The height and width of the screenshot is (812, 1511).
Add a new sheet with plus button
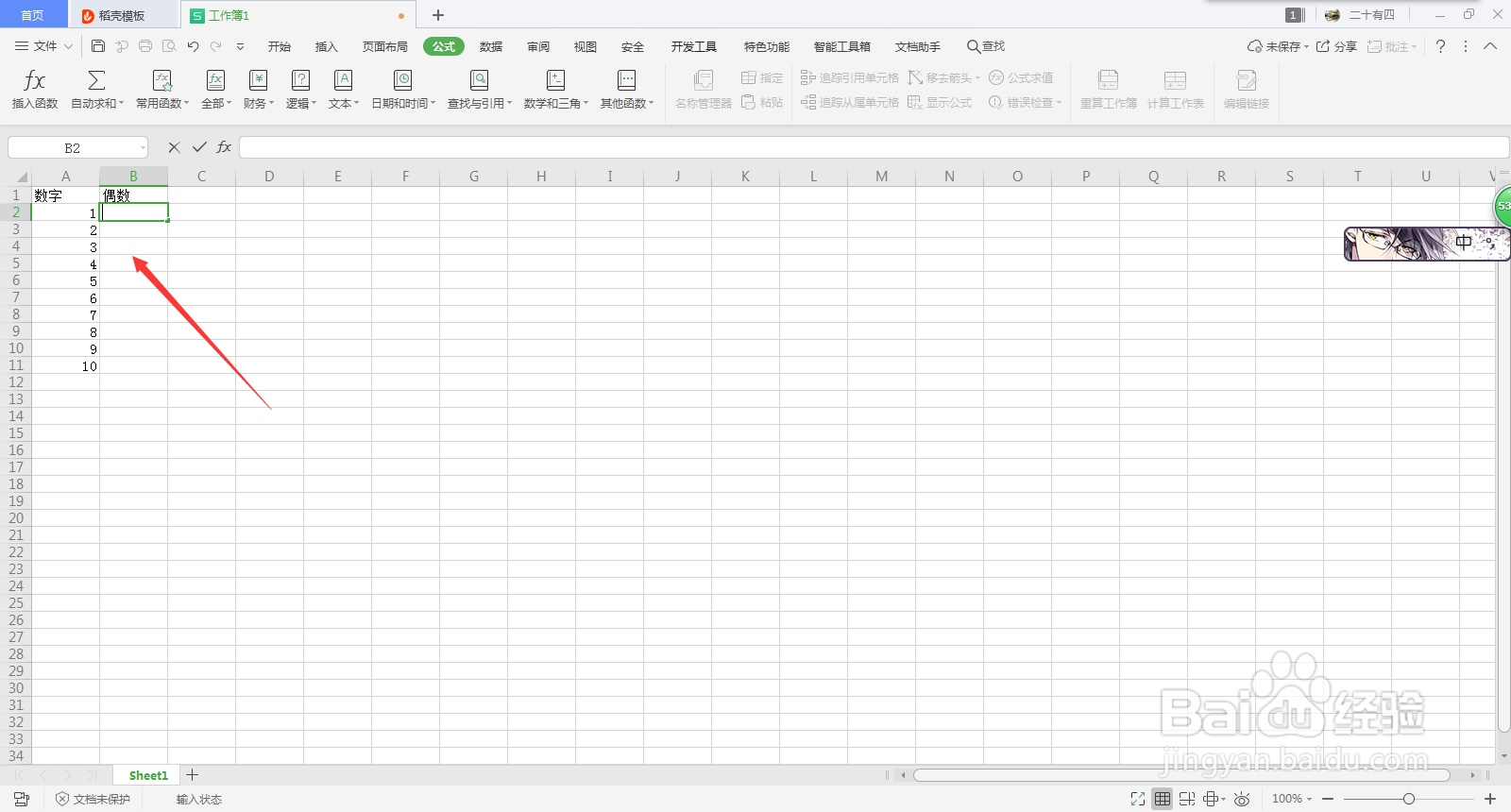tap(193, 775)
